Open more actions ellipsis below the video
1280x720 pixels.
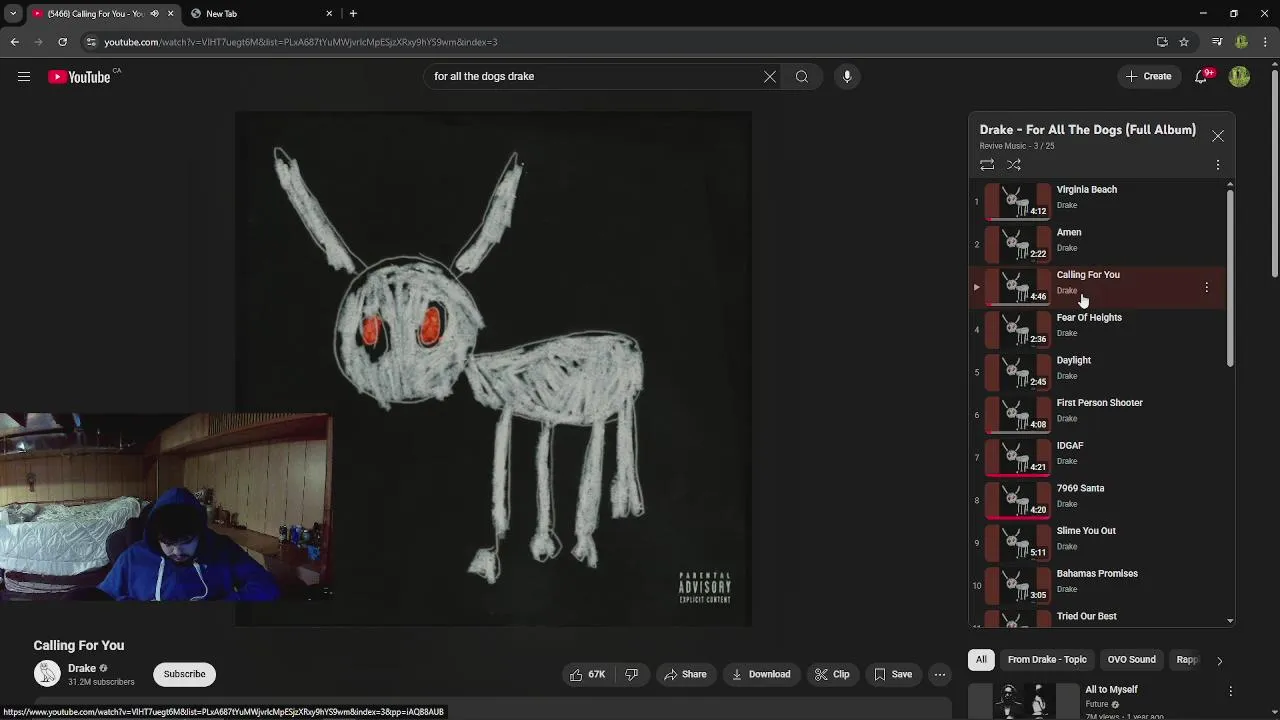940,674
